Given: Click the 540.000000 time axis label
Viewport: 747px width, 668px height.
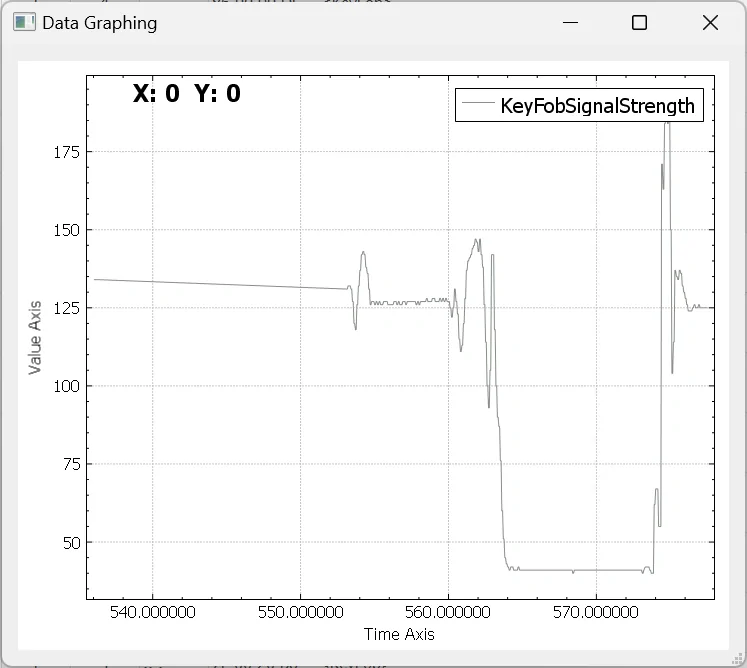Looking at the screenshot, I should tap(152, 612).
